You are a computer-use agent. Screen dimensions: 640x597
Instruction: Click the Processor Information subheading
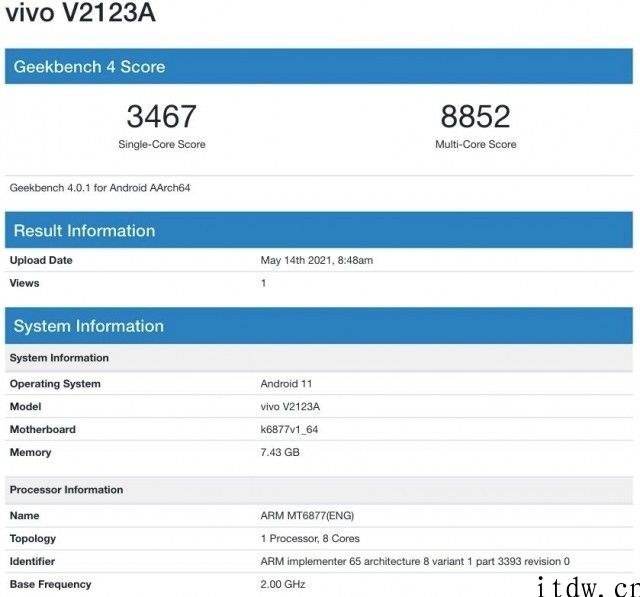click(66, 490)
